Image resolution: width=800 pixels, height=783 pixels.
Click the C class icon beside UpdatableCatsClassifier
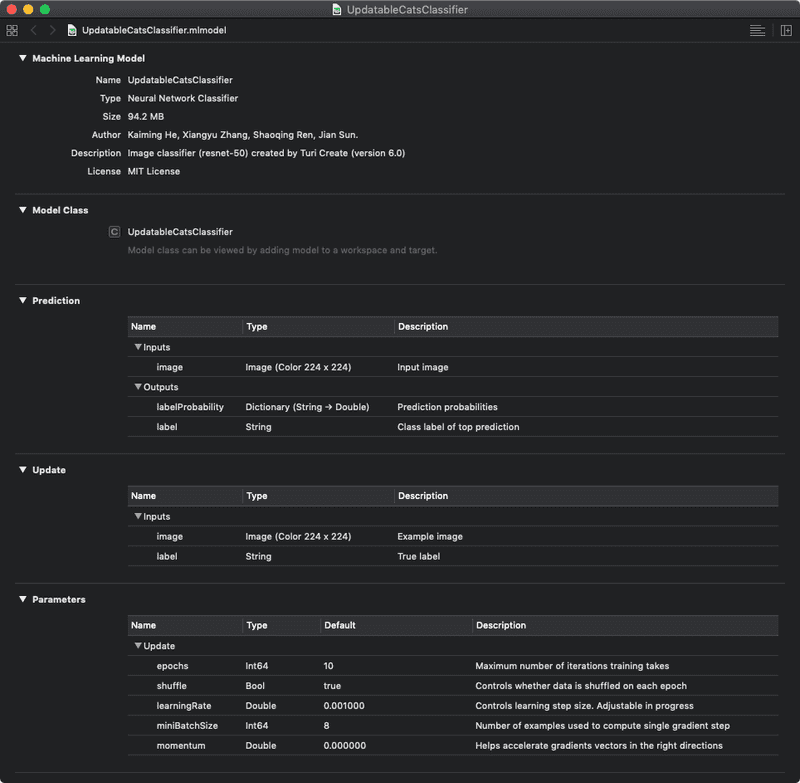(x=114, y=232)
